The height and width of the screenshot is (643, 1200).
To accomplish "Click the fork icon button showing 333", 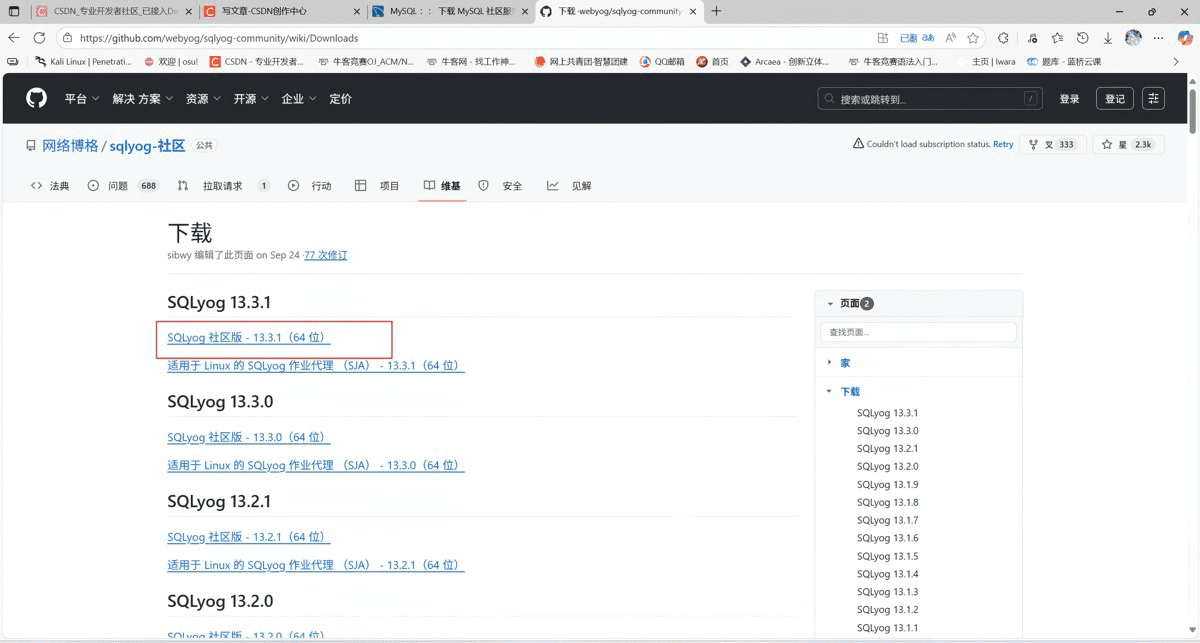I will pos(1052,144).
